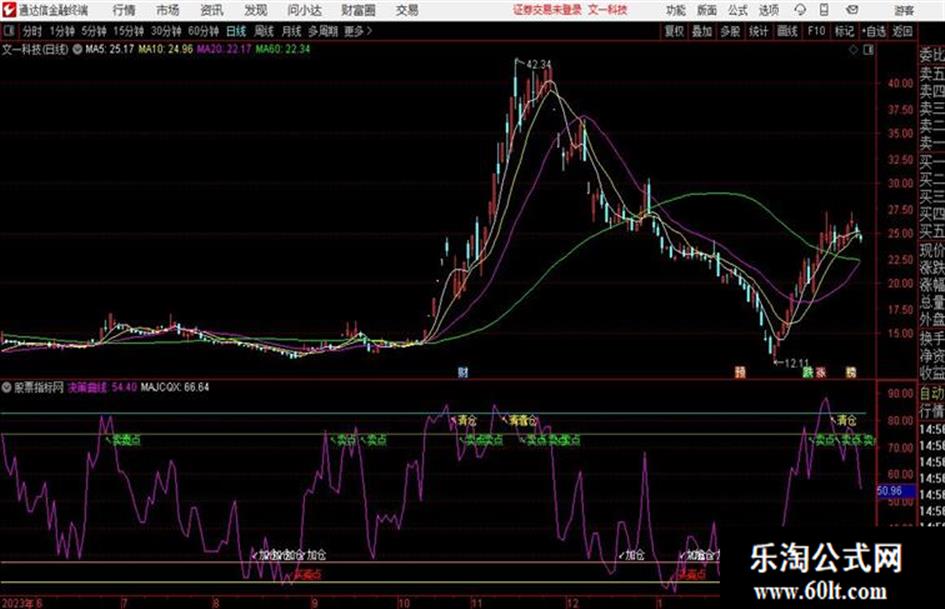Click the 50.96 highlighted value on indicator axis
Screen dimensions: 945x609
894,491
